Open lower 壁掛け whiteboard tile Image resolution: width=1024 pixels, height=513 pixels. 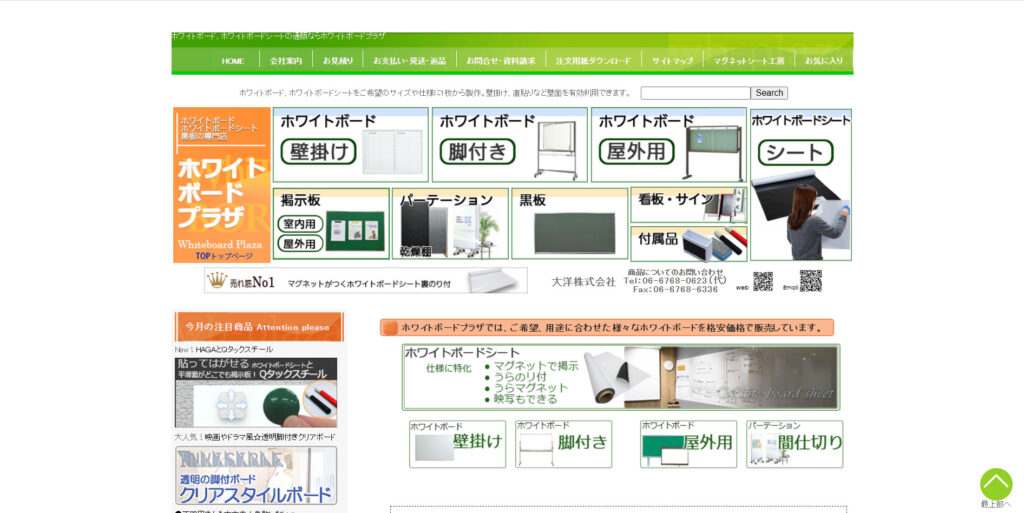pos(458,444)
